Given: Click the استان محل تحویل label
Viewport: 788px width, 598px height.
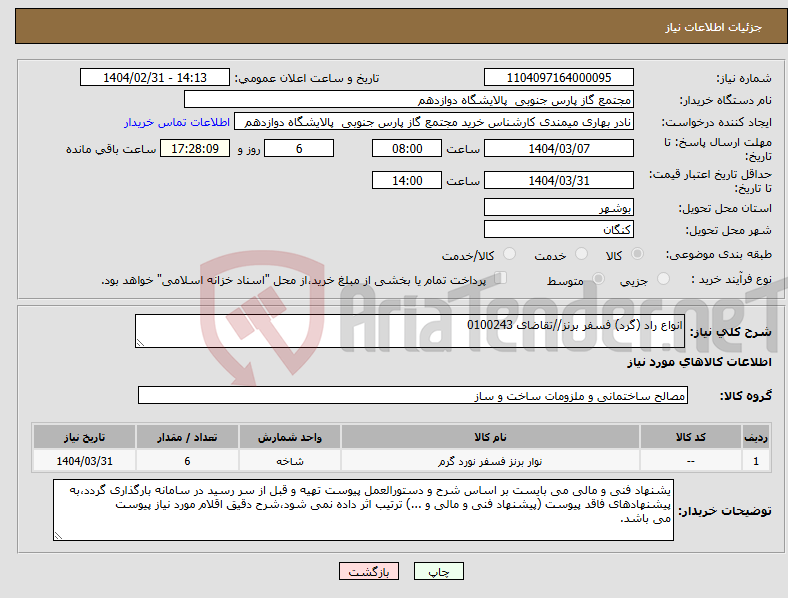Looking at the screenshot, I should pos(725,208).
